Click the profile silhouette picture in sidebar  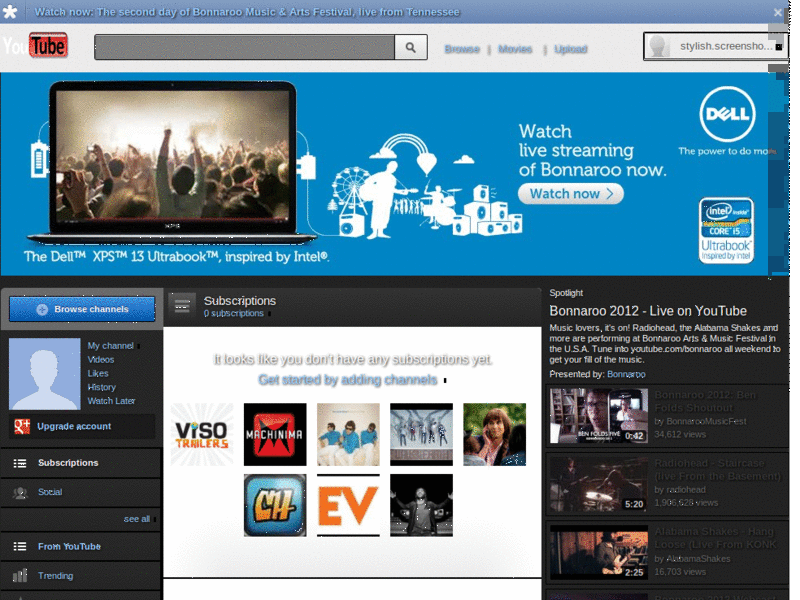click(x=45, y=374)
